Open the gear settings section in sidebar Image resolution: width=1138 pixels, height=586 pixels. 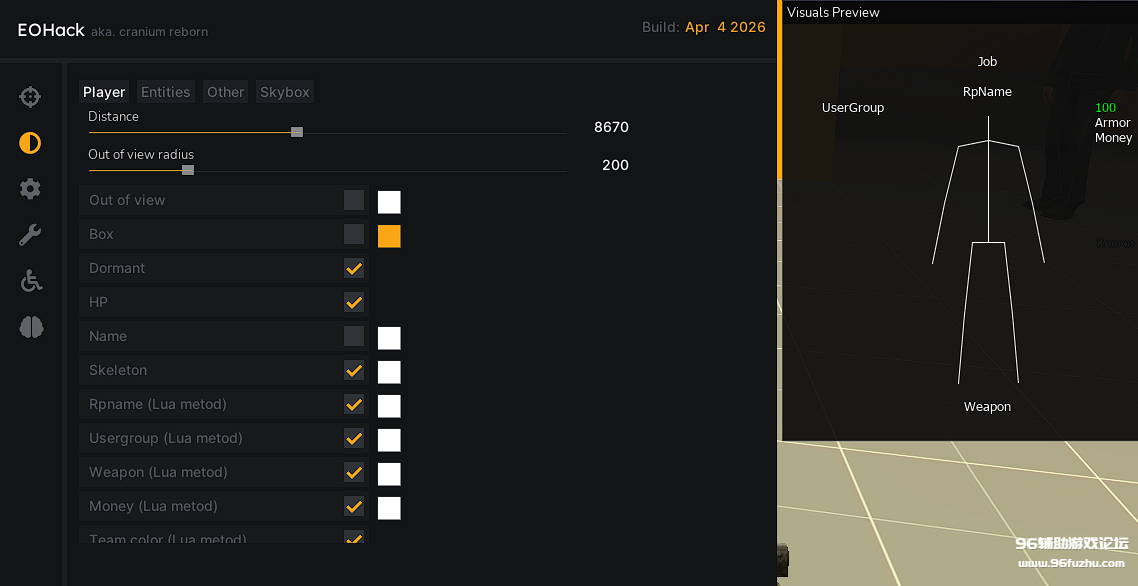(x=30, y=189)
